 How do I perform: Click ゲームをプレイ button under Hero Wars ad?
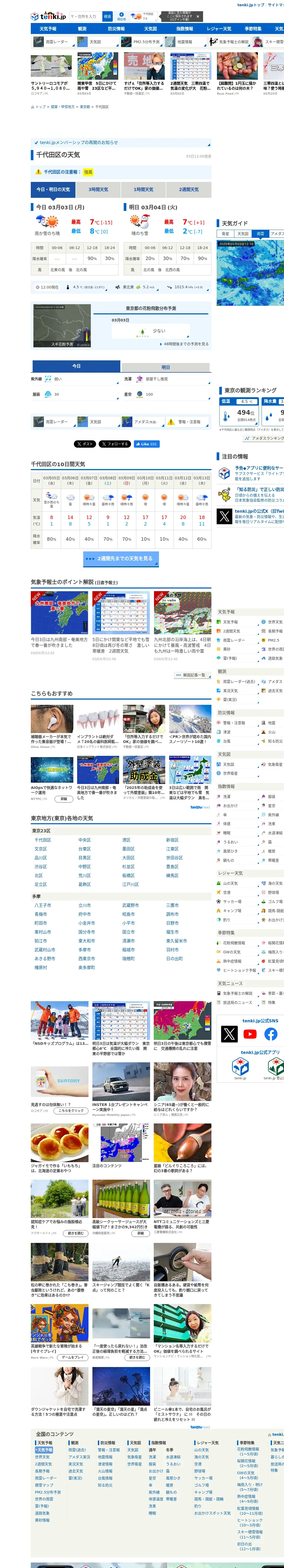point(72,1357)
